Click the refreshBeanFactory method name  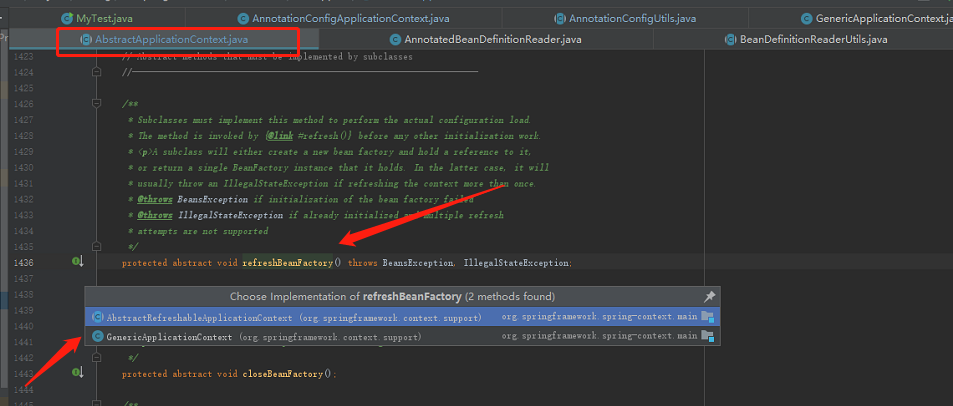pyautogui.click(x=287, y=263)
